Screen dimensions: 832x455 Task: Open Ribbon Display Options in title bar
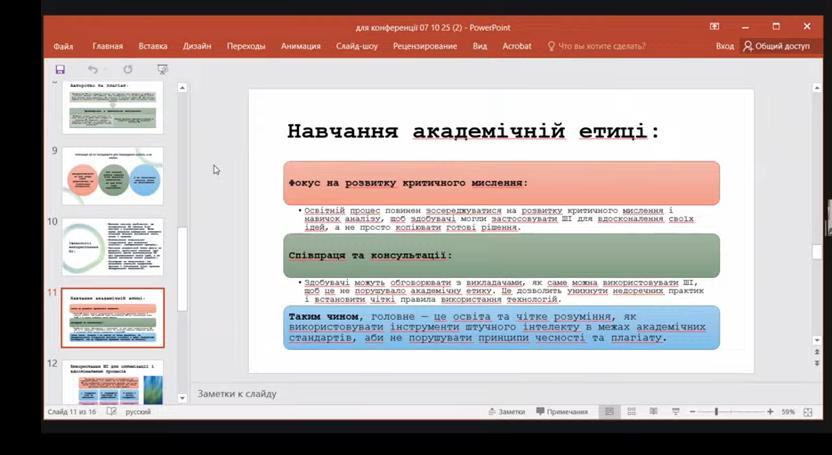[x=714, y=27]
